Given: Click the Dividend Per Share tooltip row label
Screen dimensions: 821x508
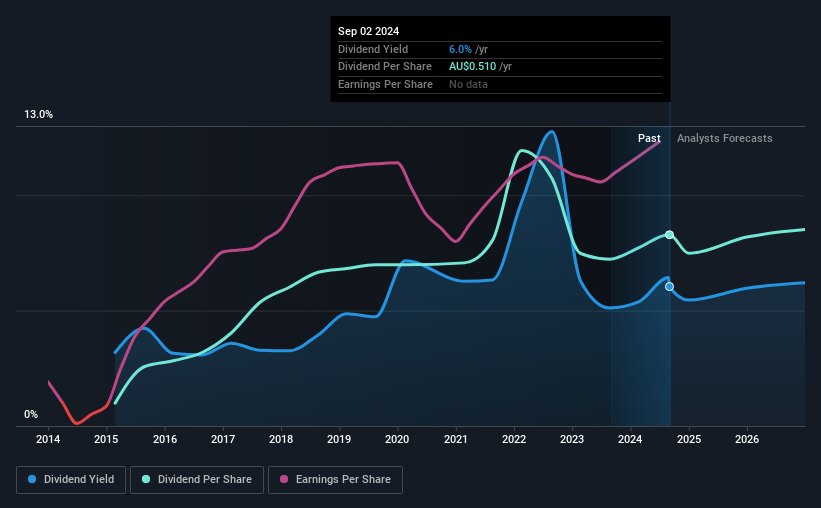Looking at the screenshot, I should (x=385, y=67).
